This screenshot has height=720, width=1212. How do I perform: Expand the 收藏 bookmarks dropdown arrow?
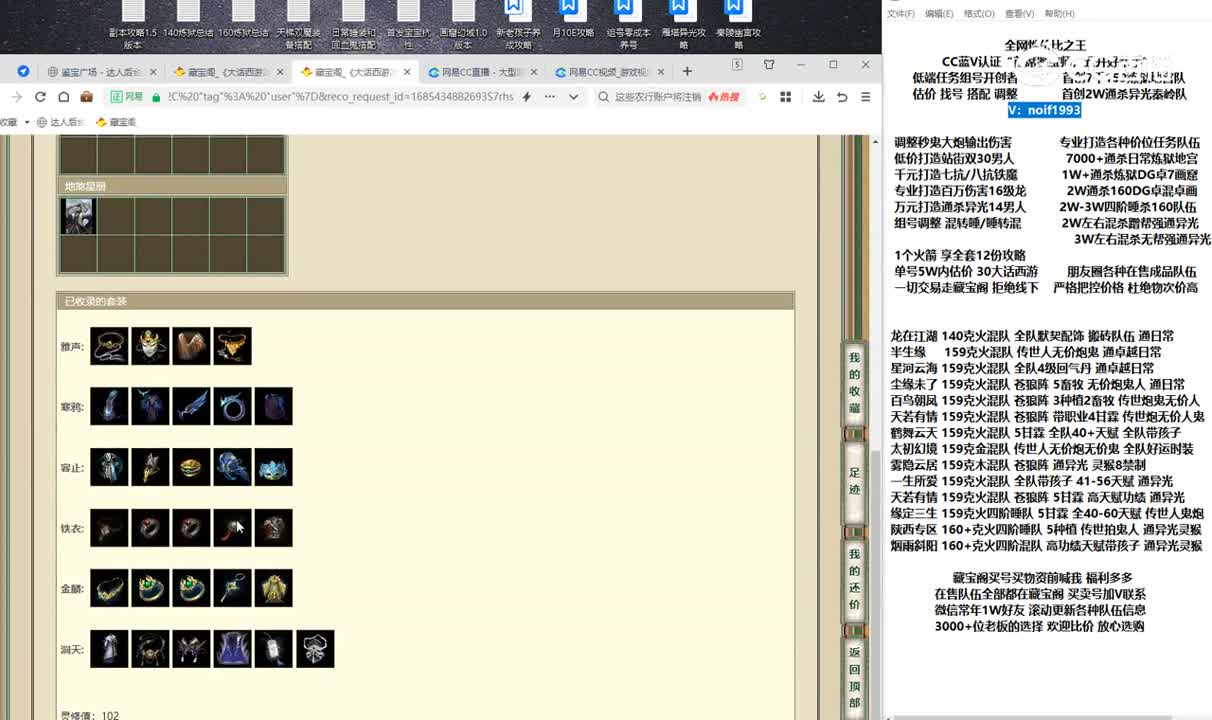coord(27,122)
